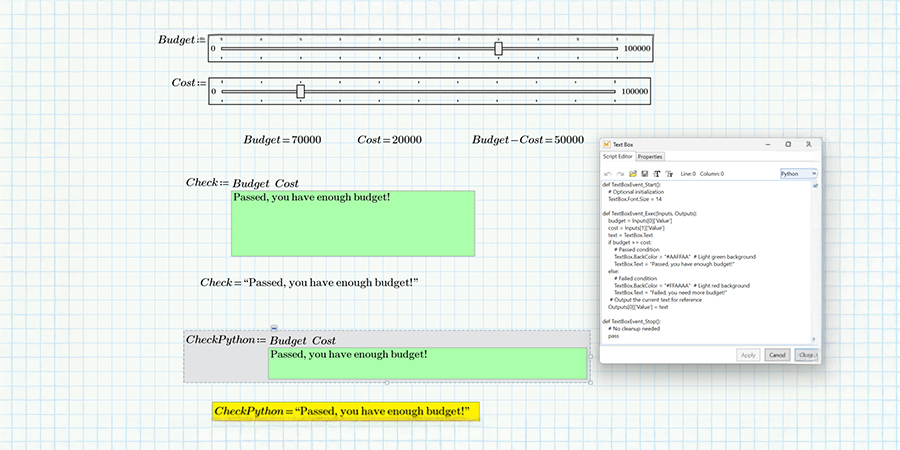This screenshot has height=450, width=900.
Task: Collapse the CheckPython region using minus icon
Action: point(274,328)
